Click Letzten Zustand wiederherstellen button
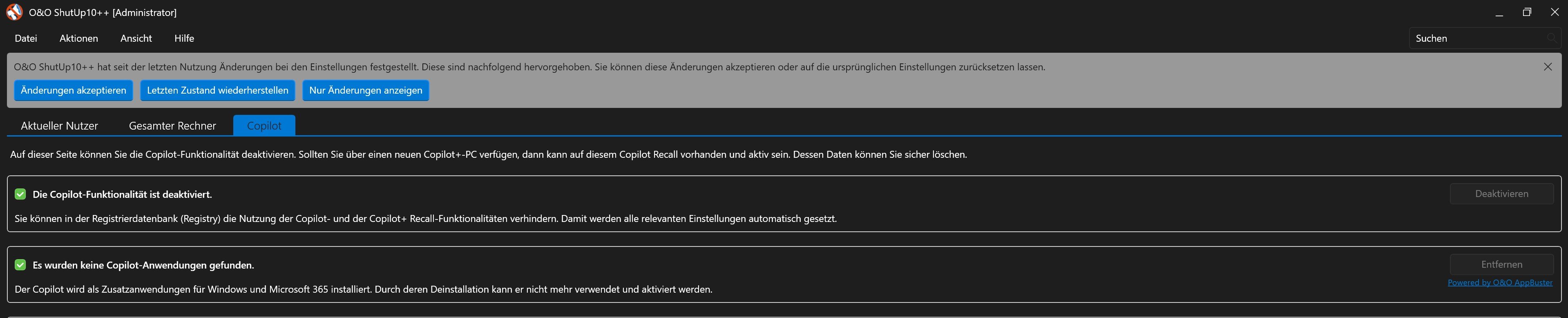Viewport: 1568px width, 318px height. (218, 90)
